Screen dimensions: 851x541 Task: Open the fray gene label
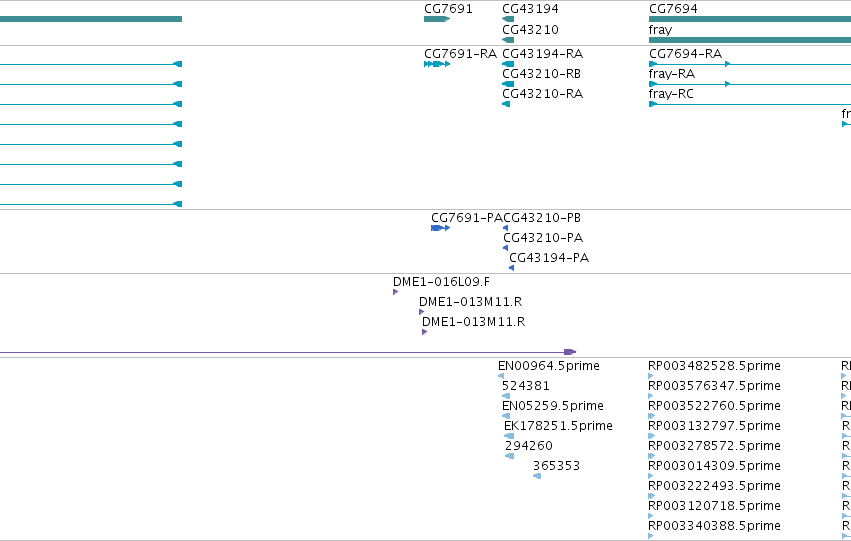661,30
